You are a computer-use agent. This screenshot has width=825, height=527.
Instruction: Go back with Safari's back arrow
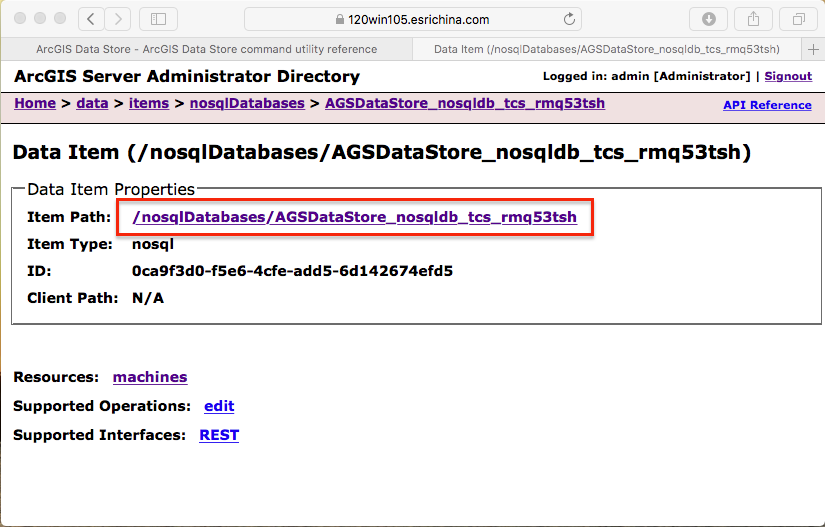91,19
